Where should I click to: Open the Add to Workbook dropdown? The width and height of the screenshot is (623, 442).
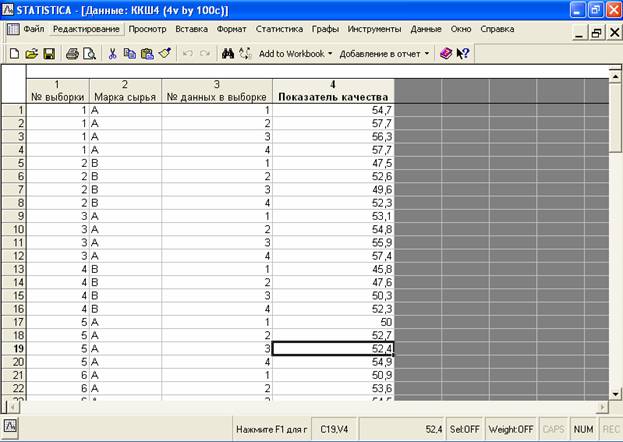point(296,54)
